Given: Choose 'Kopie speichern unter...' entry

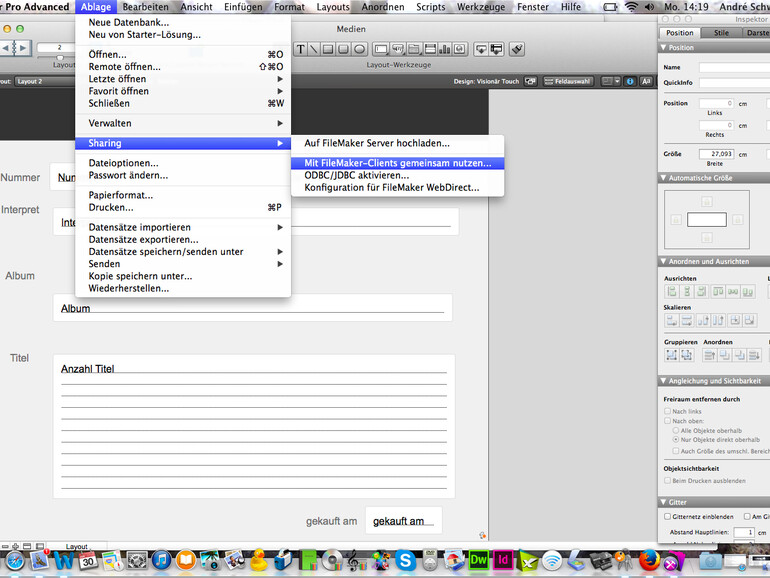Looking at the screenshot, I should click(x=183, y=276).
